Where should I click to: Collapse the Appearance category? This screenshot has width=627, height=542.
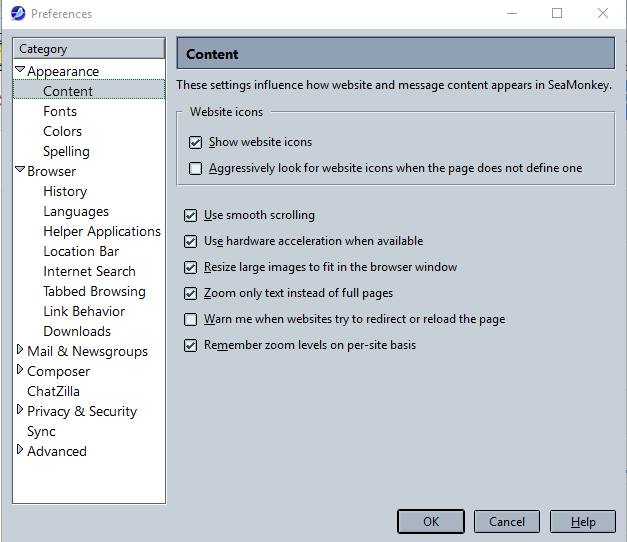point(20,71)
